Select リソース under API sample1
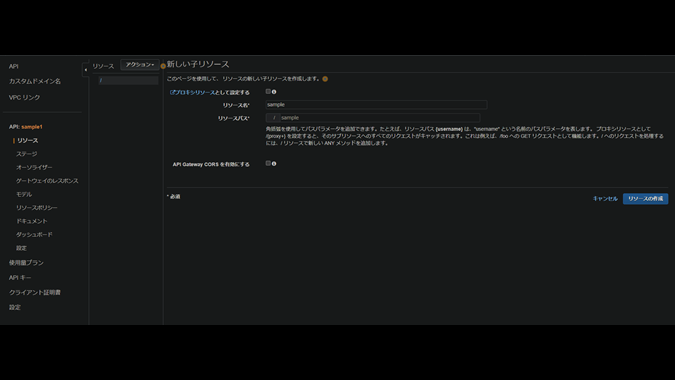 click(28, 141)
